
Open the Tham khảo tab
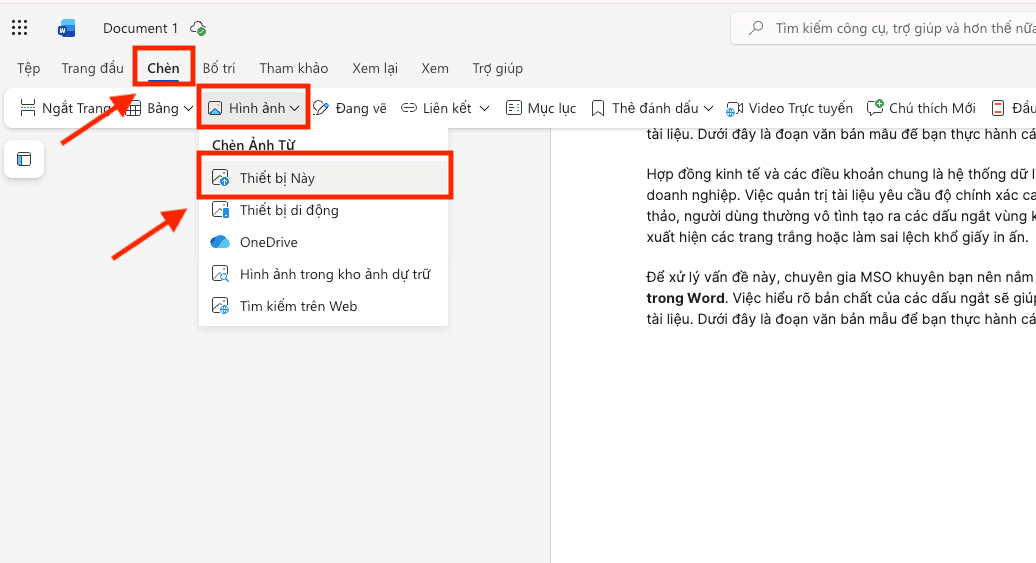pyautogui.click(x=293, y=68)
